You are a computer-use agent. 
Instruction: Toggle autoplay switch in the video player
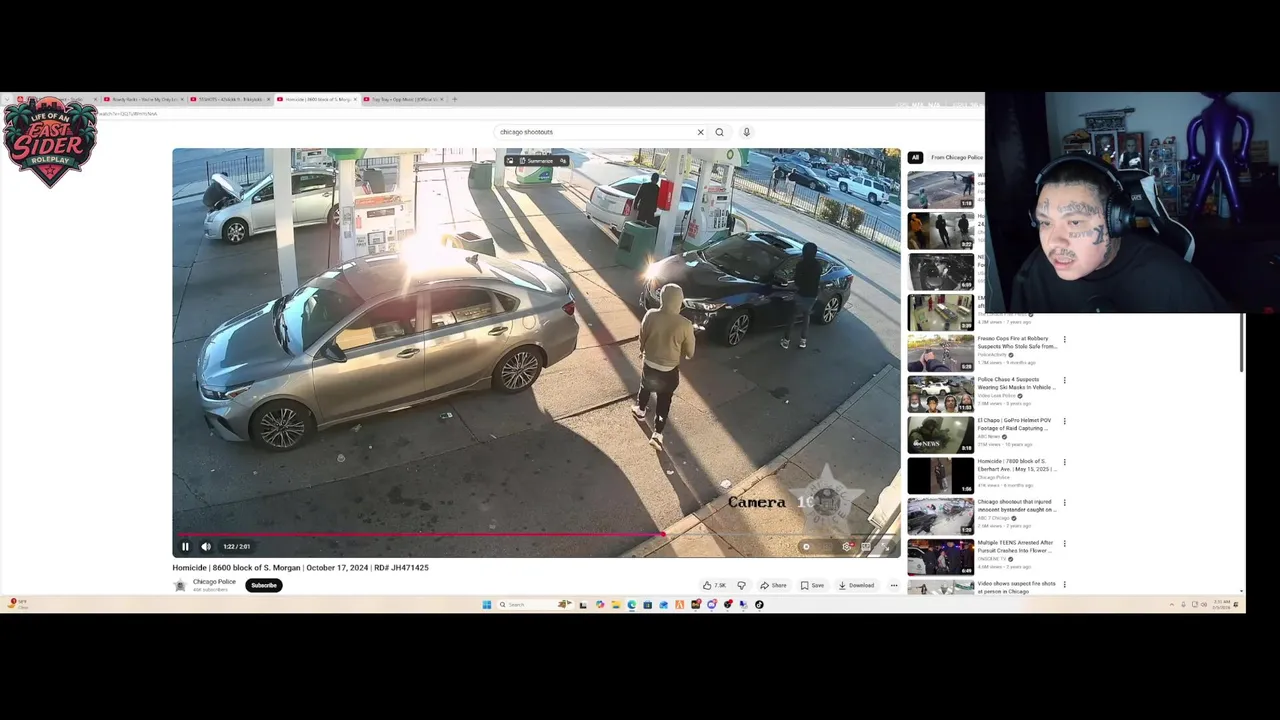806,546
